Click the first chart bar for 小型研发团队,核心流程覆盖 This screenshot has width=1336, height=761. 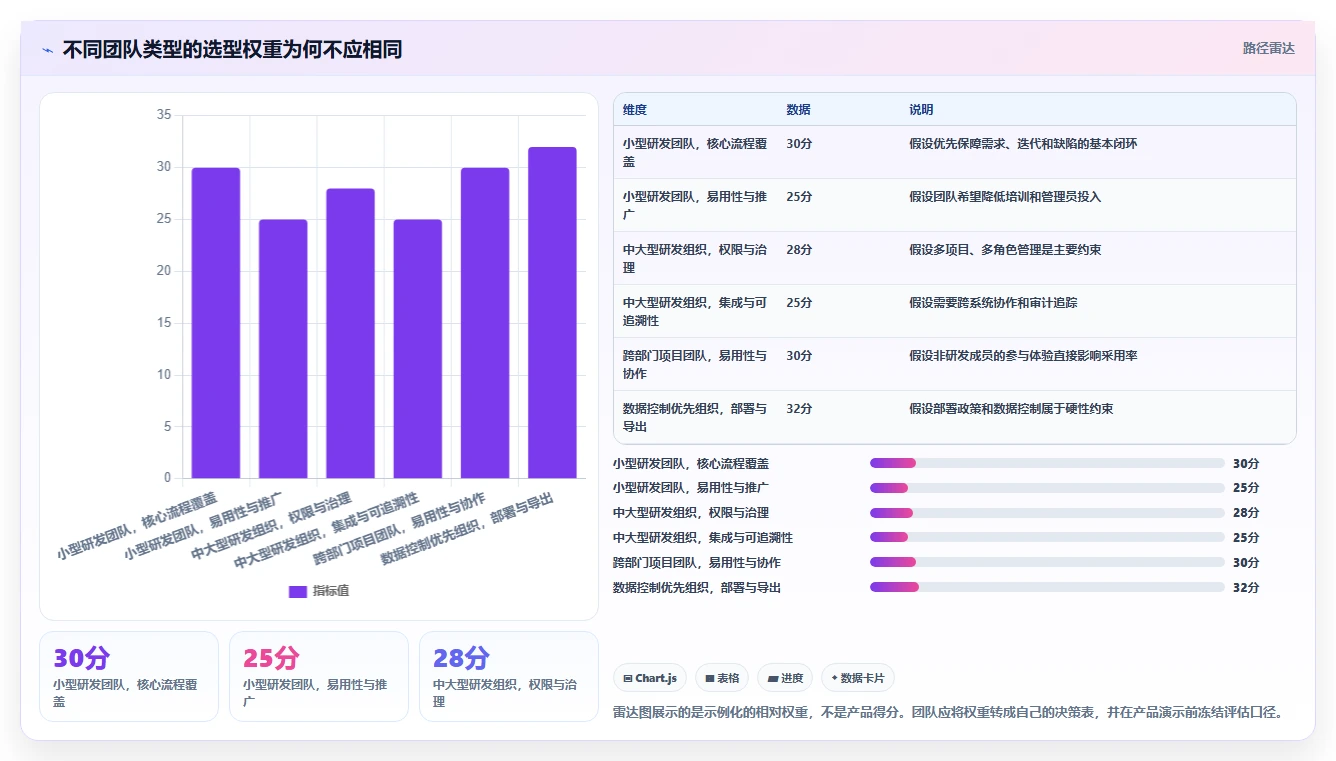point(216,323)
